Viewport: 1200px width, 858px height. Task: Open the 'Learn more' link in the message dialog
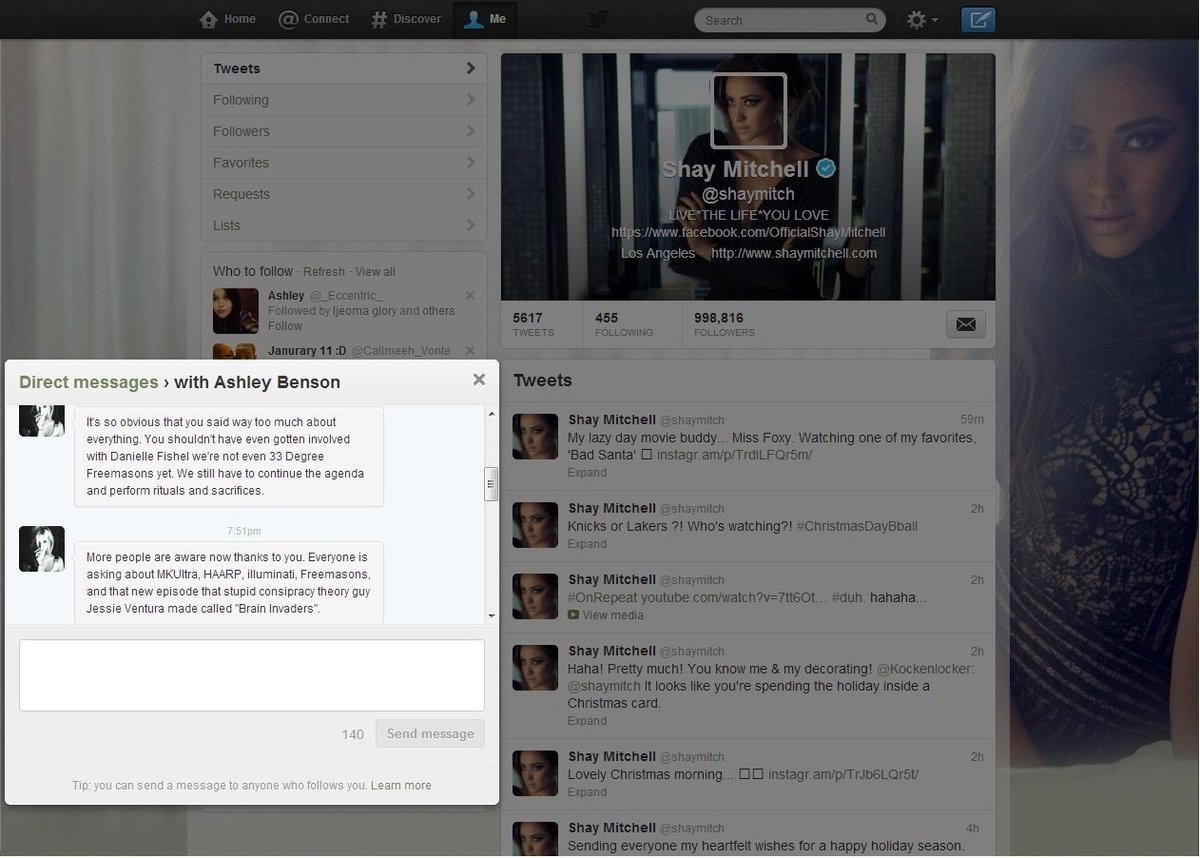401,785
